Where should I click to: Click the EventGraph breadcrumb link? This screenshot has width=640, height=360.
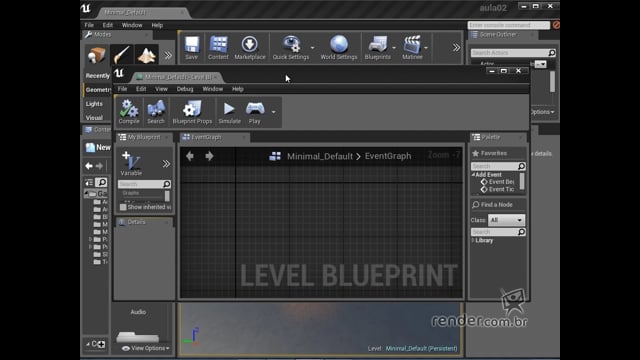click(388, 156)
